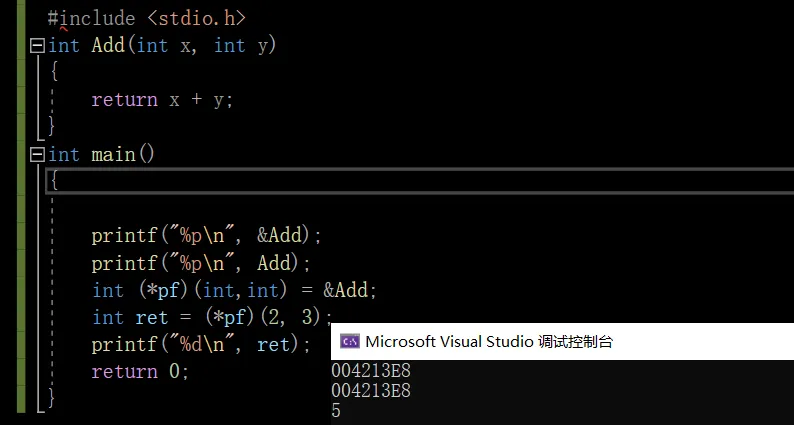
Task: Click the first 004213E8 console output line
Action: (x=370, y=371)
